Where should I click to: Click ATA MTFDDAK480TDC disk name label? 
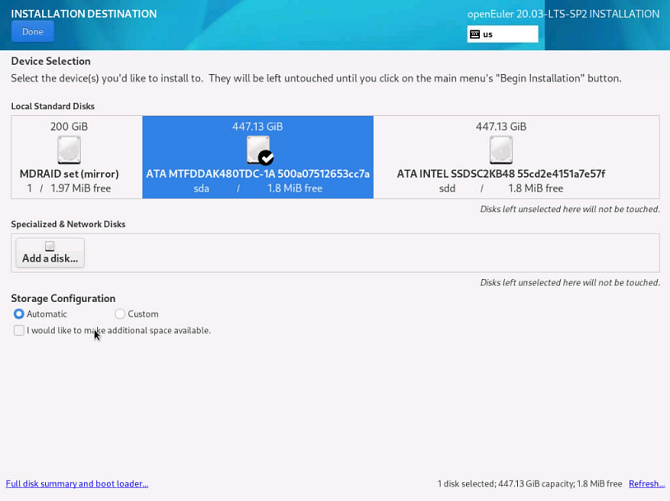pyautogui.click(x=258, y=174)
